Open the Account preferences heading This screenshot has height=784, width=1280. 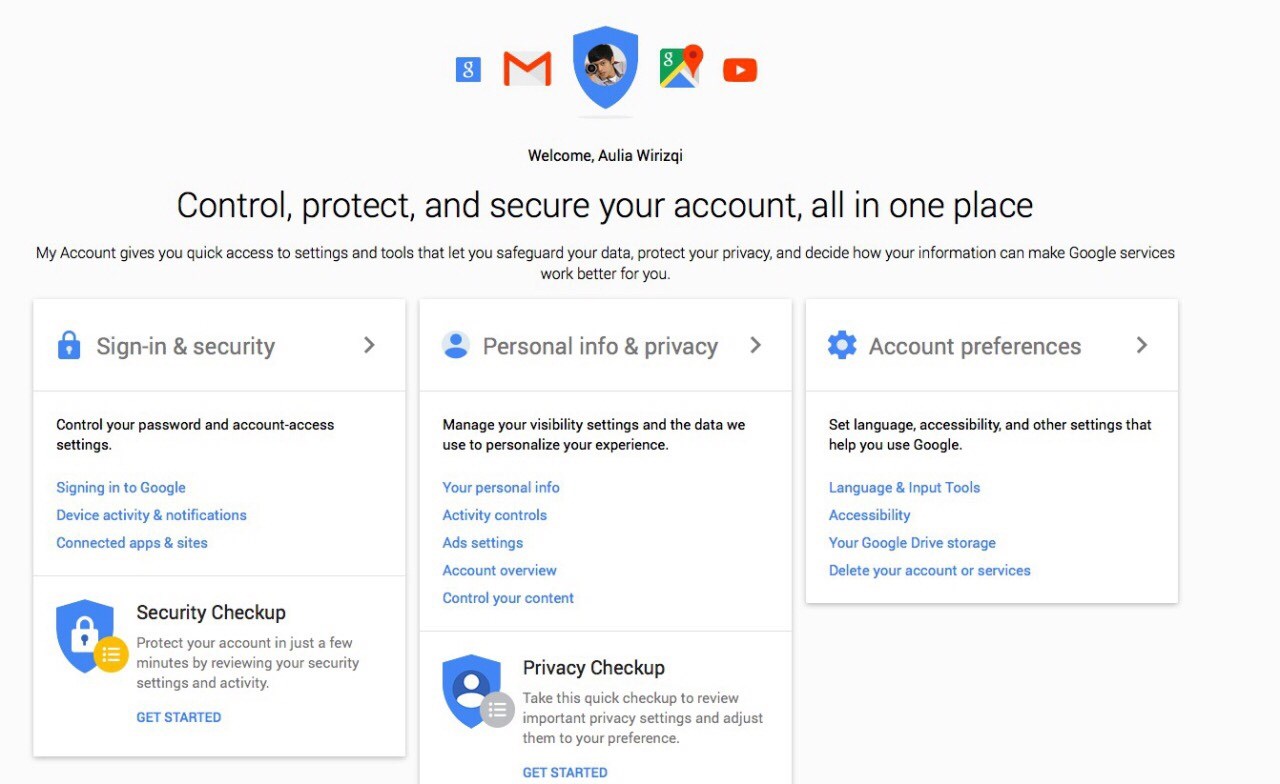coord(974,346)
